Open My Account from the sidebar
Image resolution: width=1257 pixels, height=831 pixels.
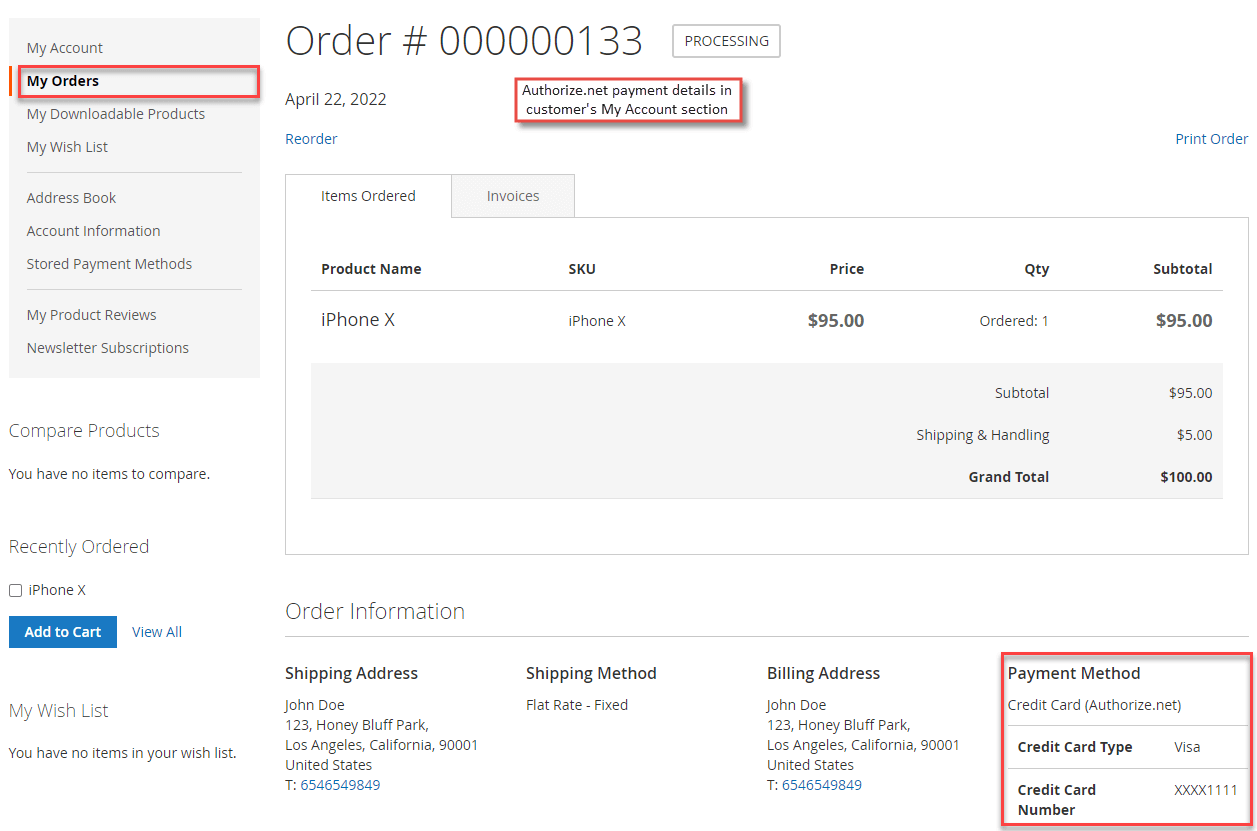pyautogui.click(x=64, y=47)
